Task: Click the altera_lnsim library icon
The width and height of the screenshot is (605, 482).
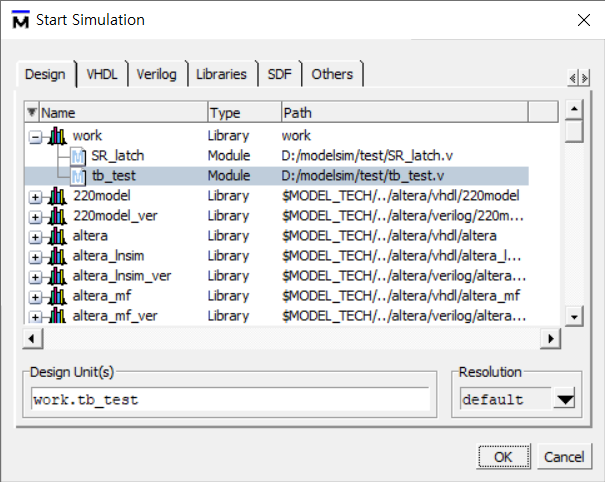Action: click(x=57, y=256)
